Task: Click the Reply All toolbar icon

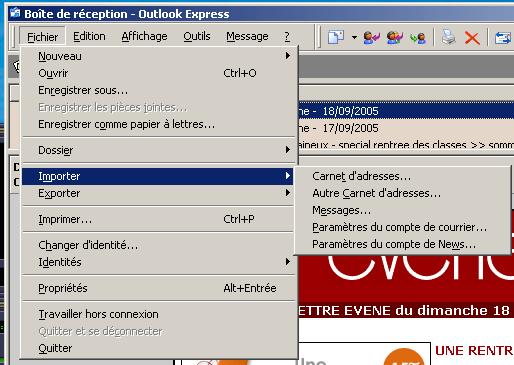Action: [395, 37]
